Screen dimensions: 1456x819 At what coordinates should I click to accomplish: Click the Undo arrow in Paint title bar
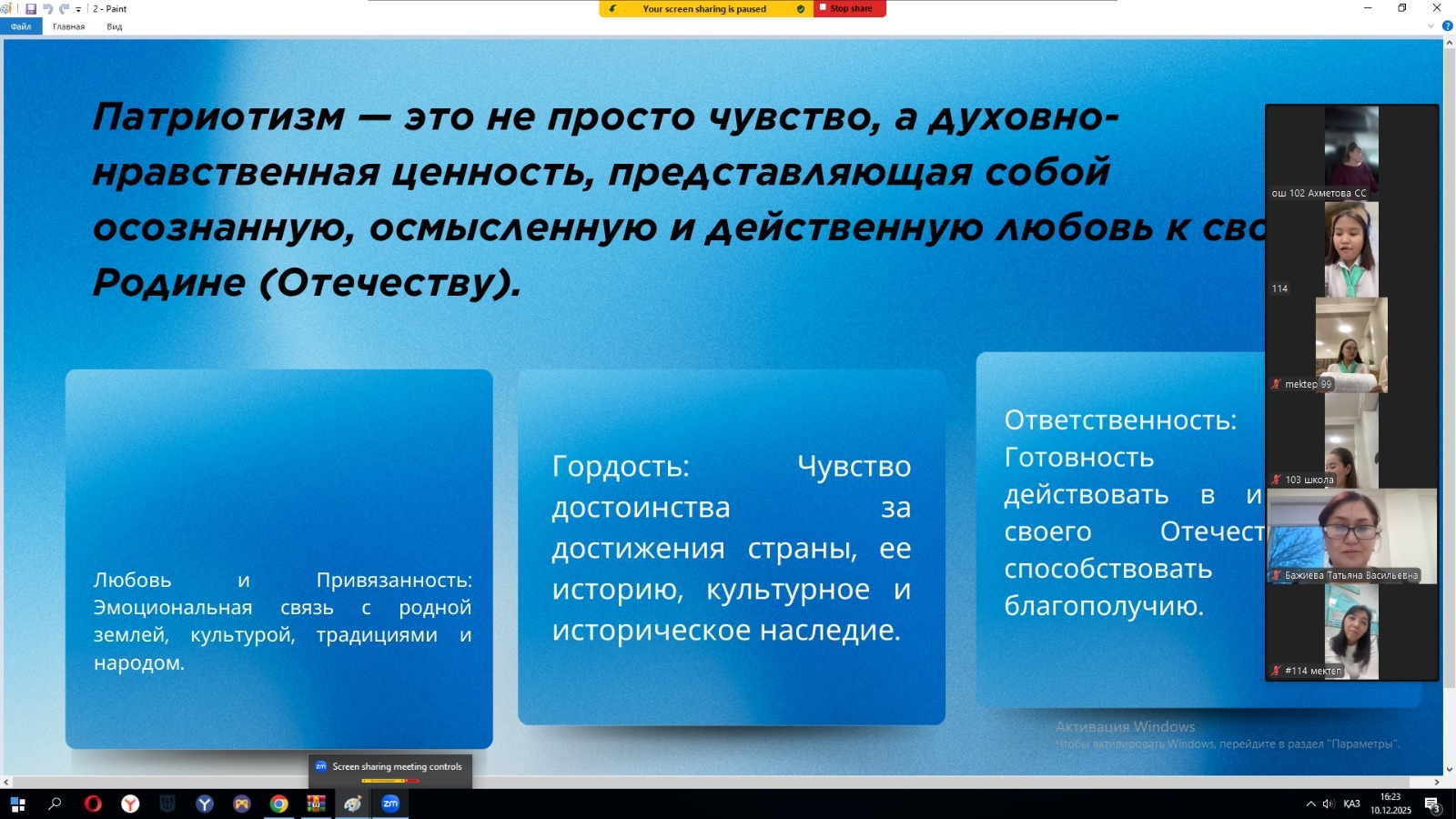tap(47, 9)
